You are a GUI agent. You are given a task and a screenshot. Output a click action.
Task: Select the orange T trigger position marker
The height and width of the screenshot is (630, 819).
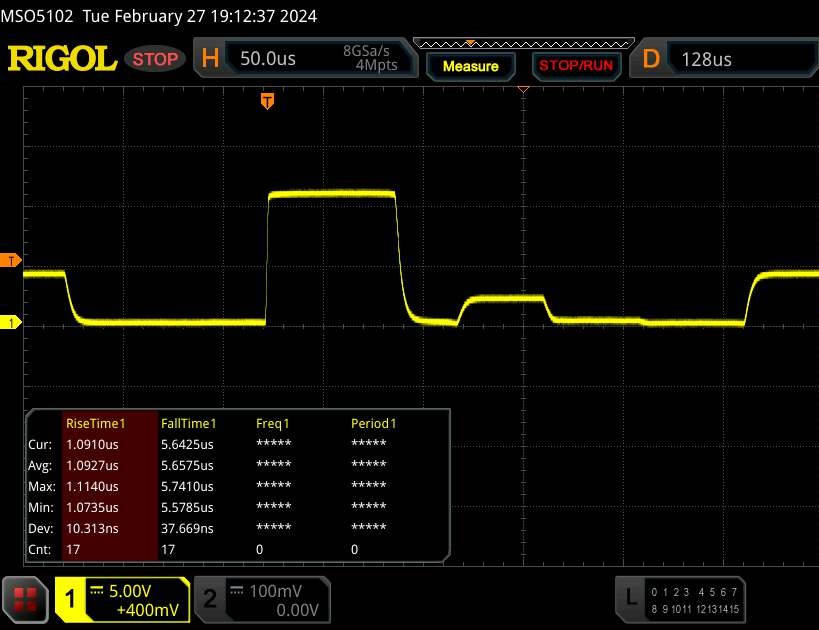(267, 101)
